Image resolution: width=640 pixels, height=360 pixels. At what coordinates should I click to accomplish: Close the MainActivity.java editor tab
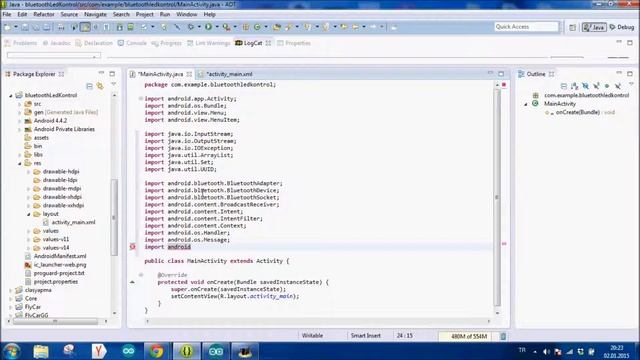coord(189,74)
